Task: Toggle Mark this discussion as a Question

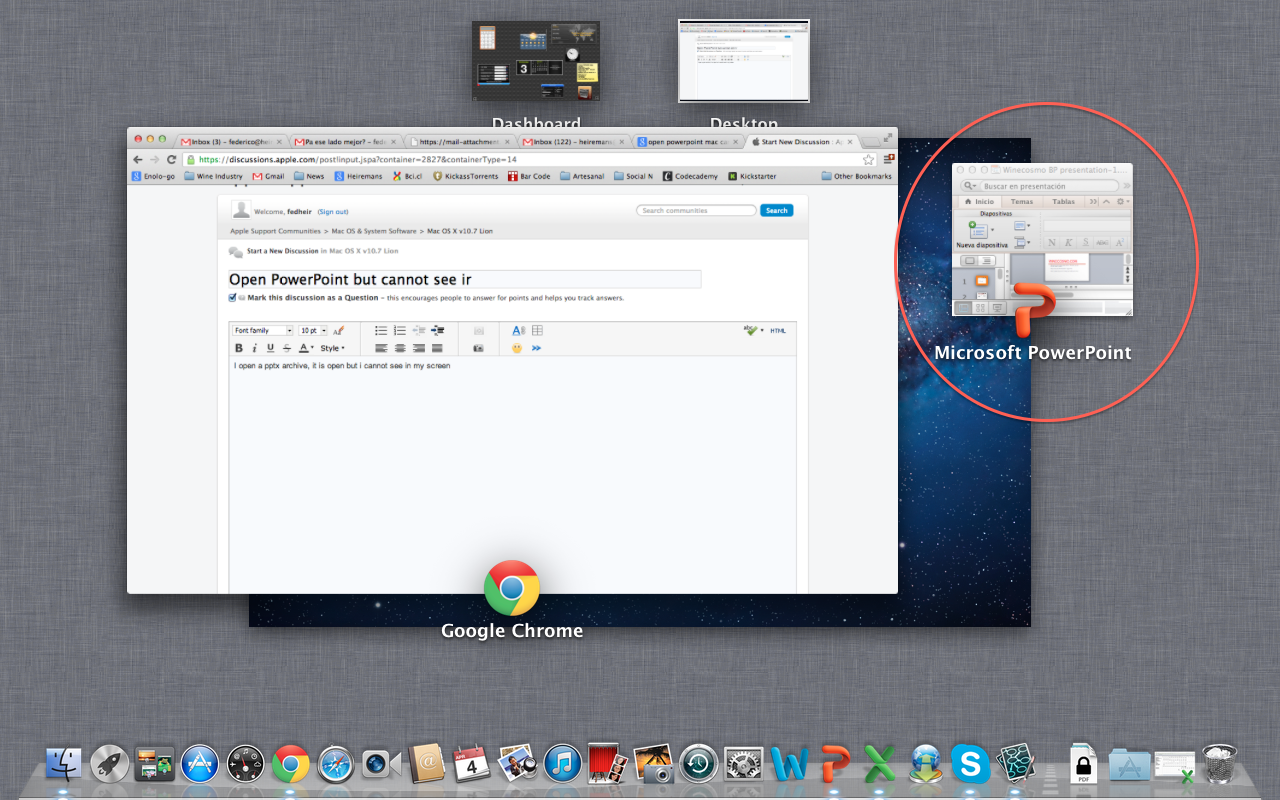Action: [x=233, y=297]
